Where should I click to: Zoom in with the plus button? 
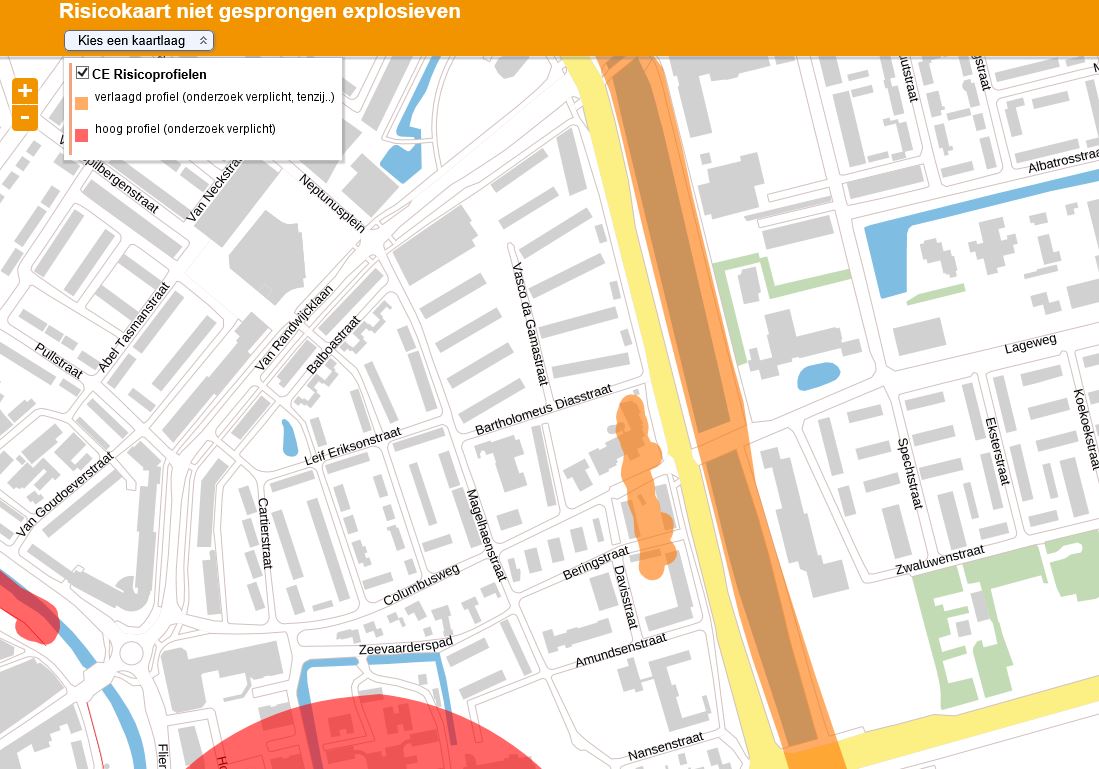pos(25,91)
